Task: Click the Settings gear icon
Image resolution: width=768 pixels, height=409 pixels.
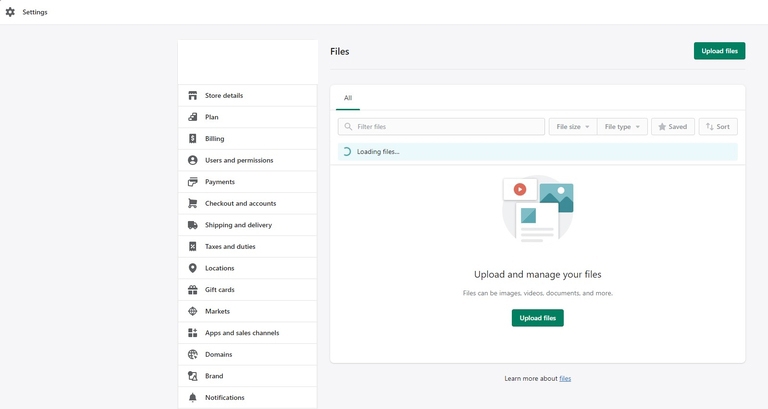Action: (10, 12)
